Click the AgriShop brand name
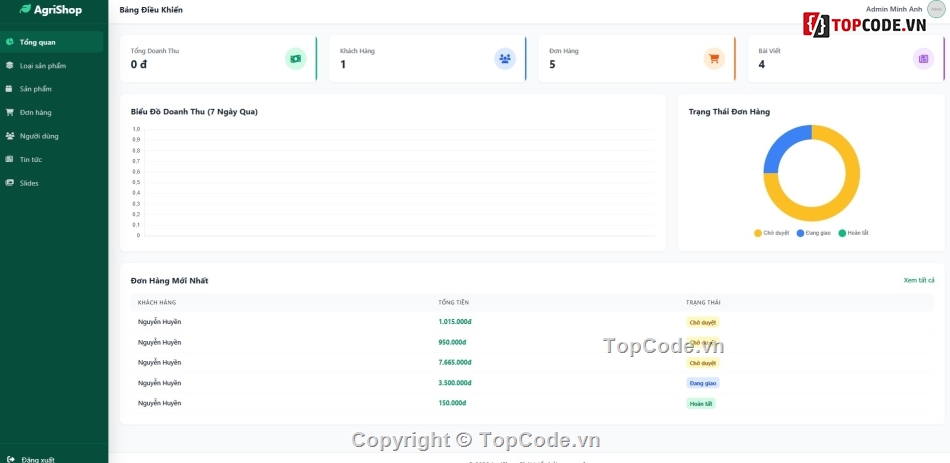950x463 pixels. click(x=58, y=10)
